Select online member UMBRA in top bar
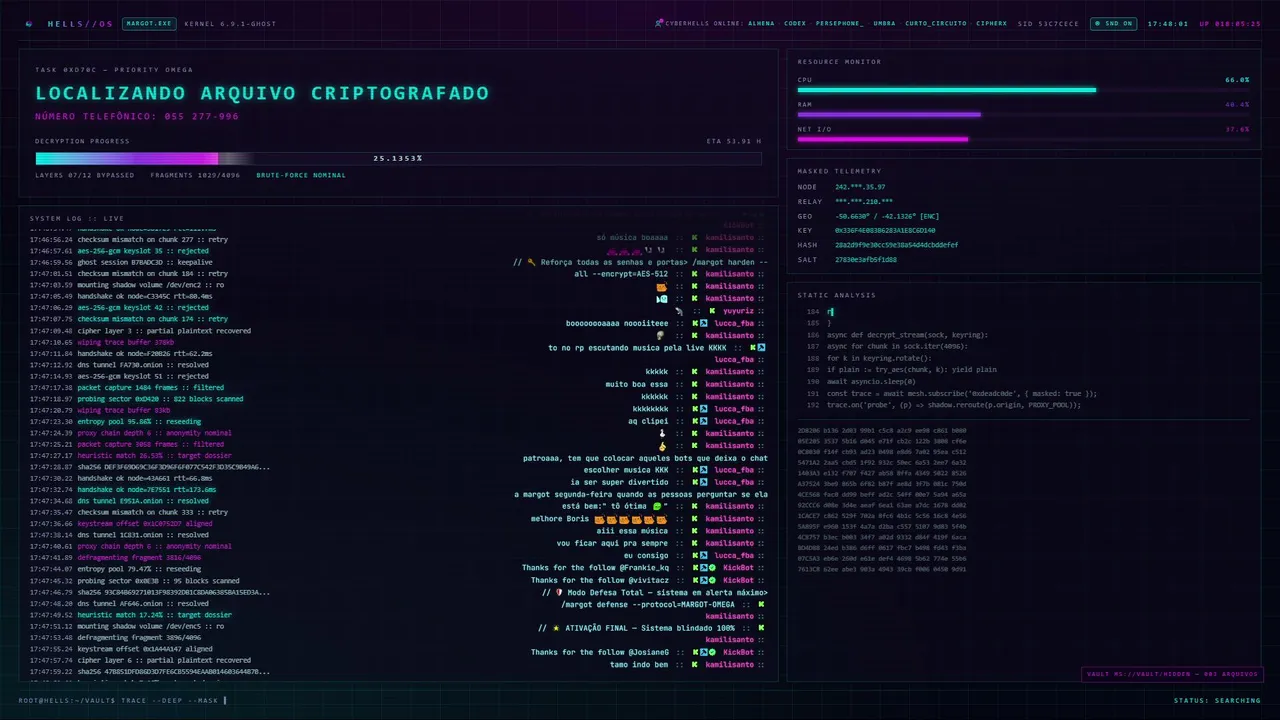The height and width of the screenshot is (720, 1280). [884, 23]
